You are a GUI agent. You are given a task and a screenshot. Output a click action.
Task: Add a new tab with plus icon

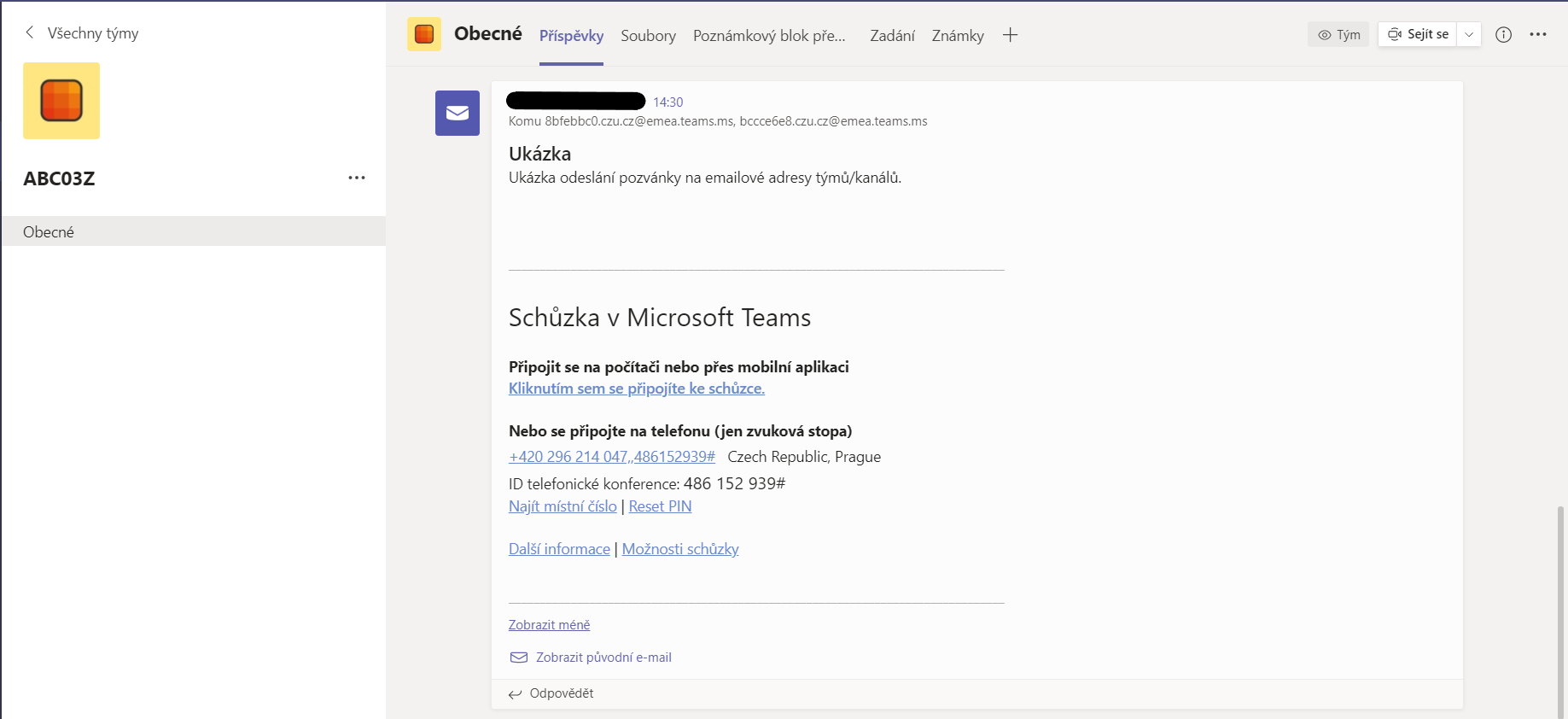(x=1010, y=35)
